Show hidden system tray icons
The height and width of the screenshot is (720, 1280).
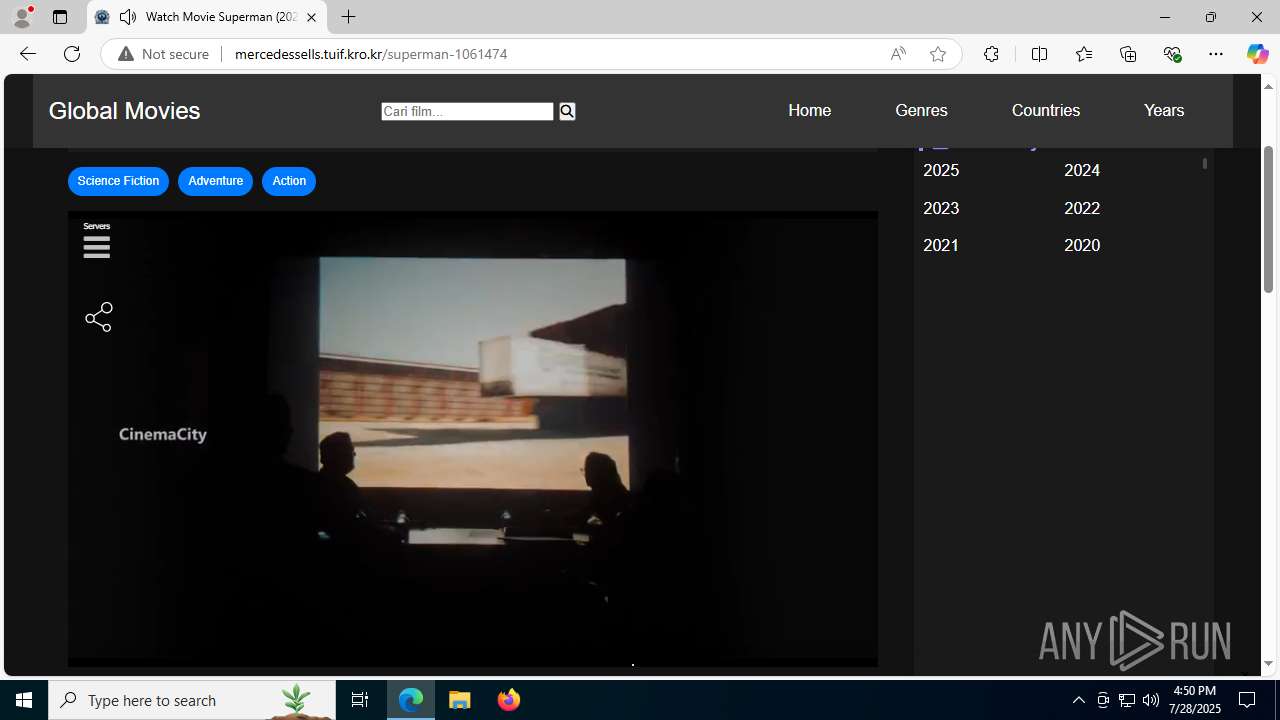click(1078, 700)
